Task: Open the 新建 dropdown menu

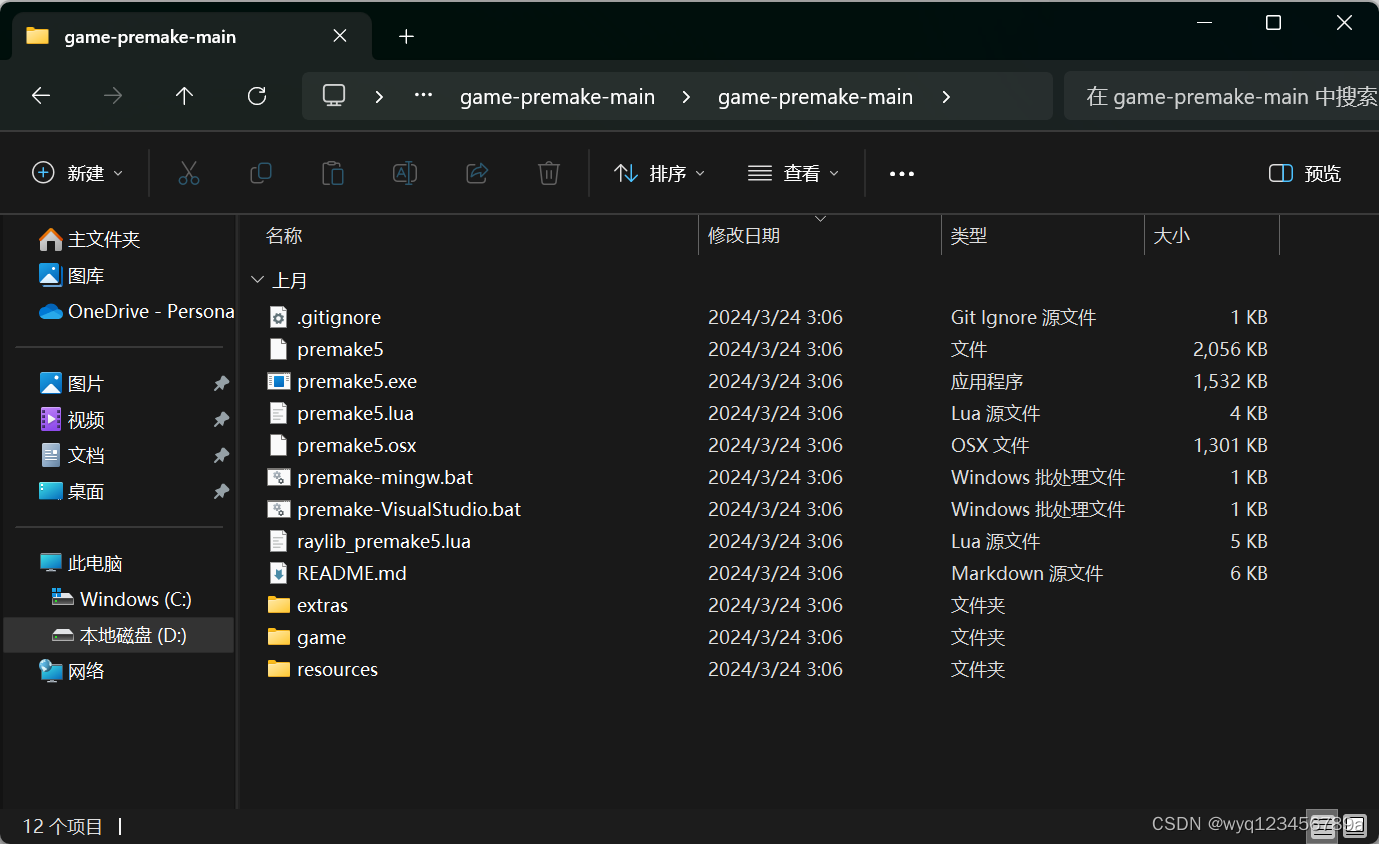Action: coord(78,173)
